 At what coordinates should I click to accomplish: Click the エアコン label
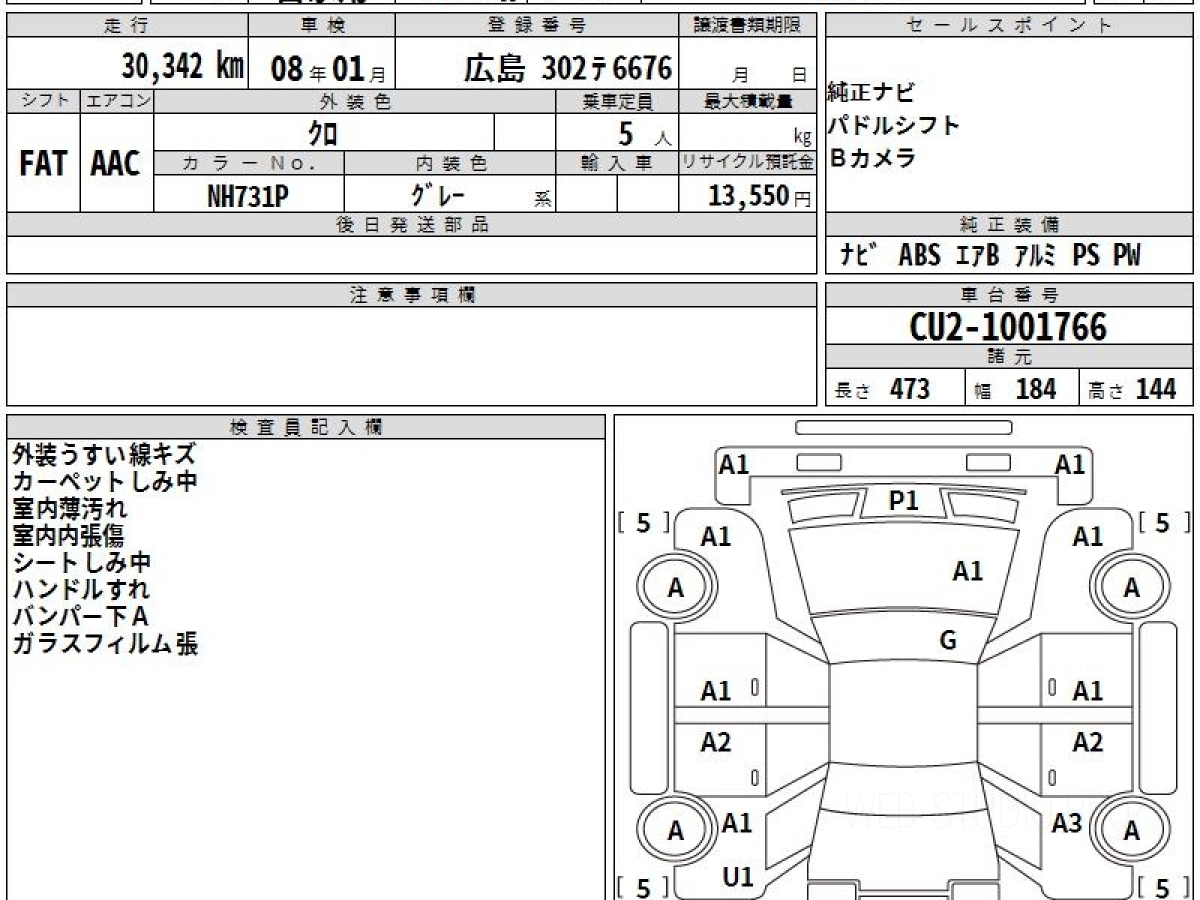[x=117, y=101]
